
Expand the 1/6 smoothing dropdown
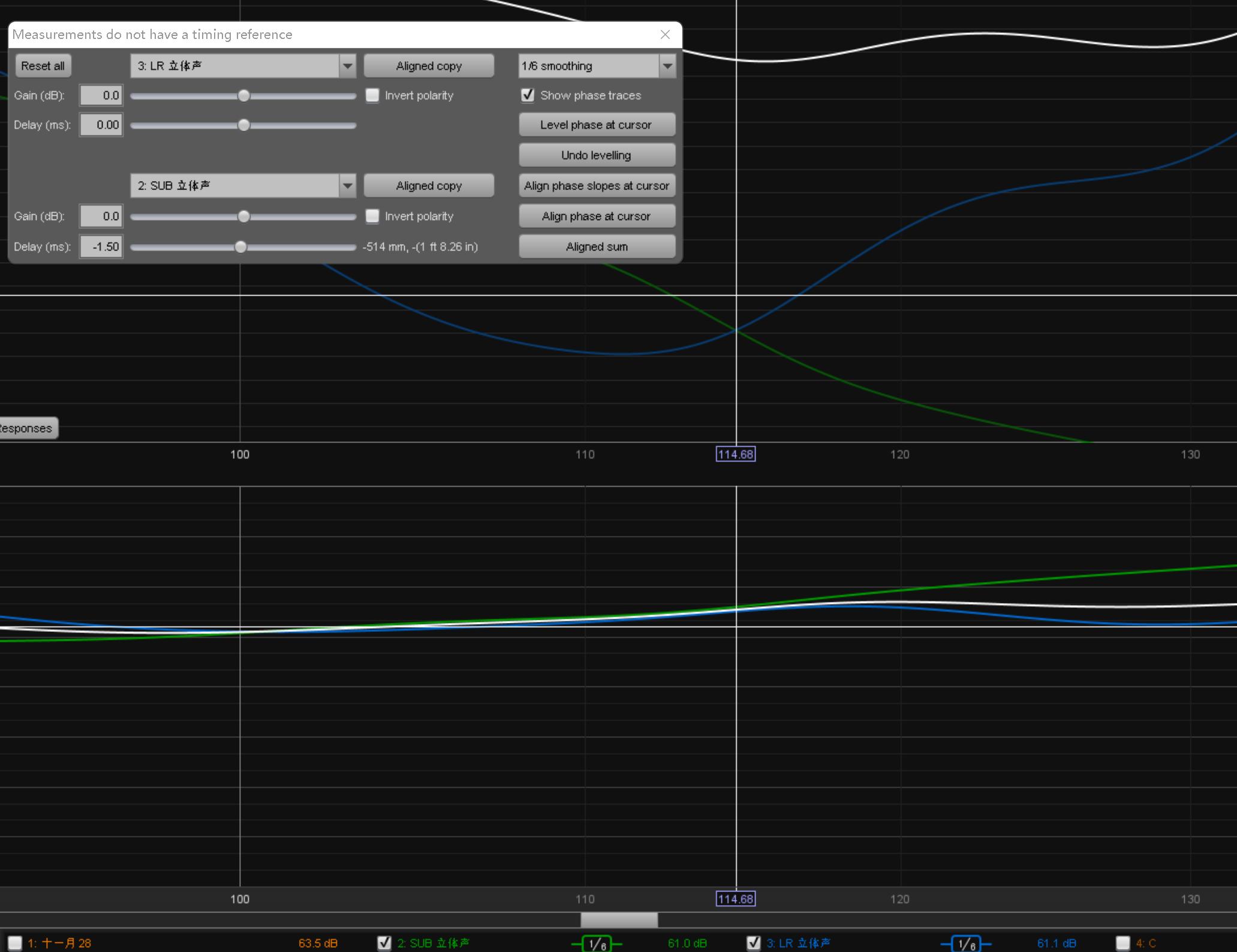[x=667, y=66]
